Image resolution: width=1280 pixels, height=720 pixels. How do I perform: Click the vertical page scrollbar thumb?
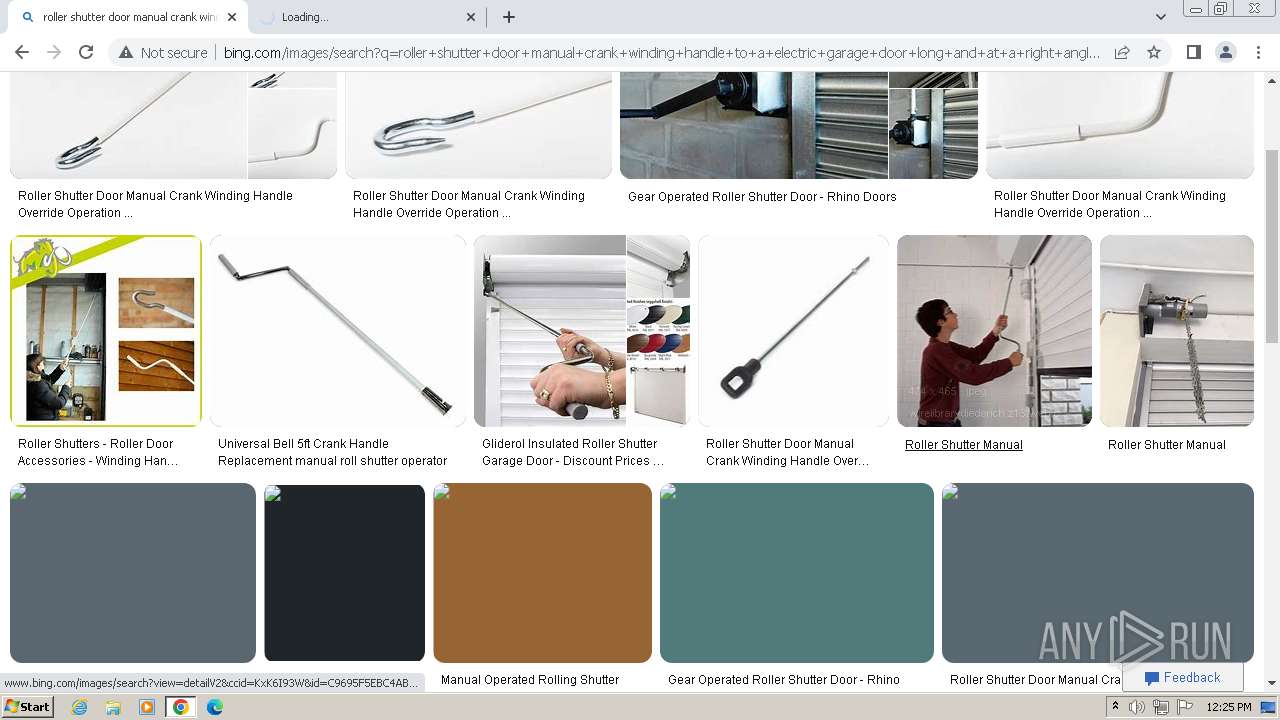1271,245
